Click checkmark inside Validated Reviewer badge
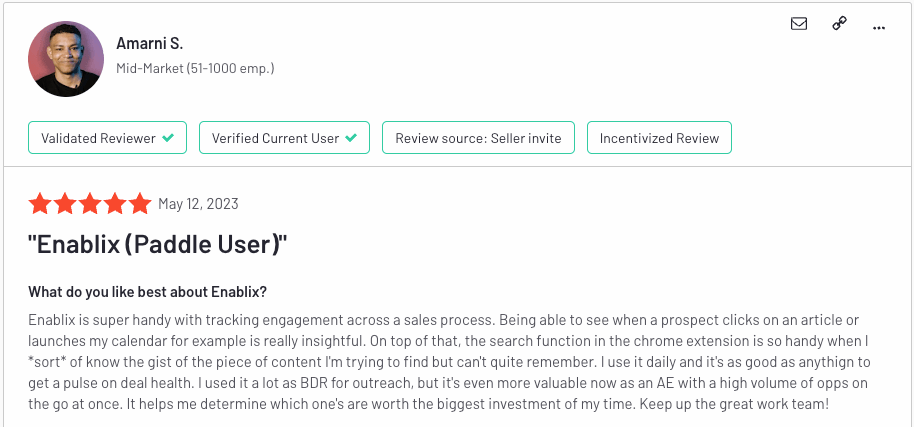 [168, 138]
